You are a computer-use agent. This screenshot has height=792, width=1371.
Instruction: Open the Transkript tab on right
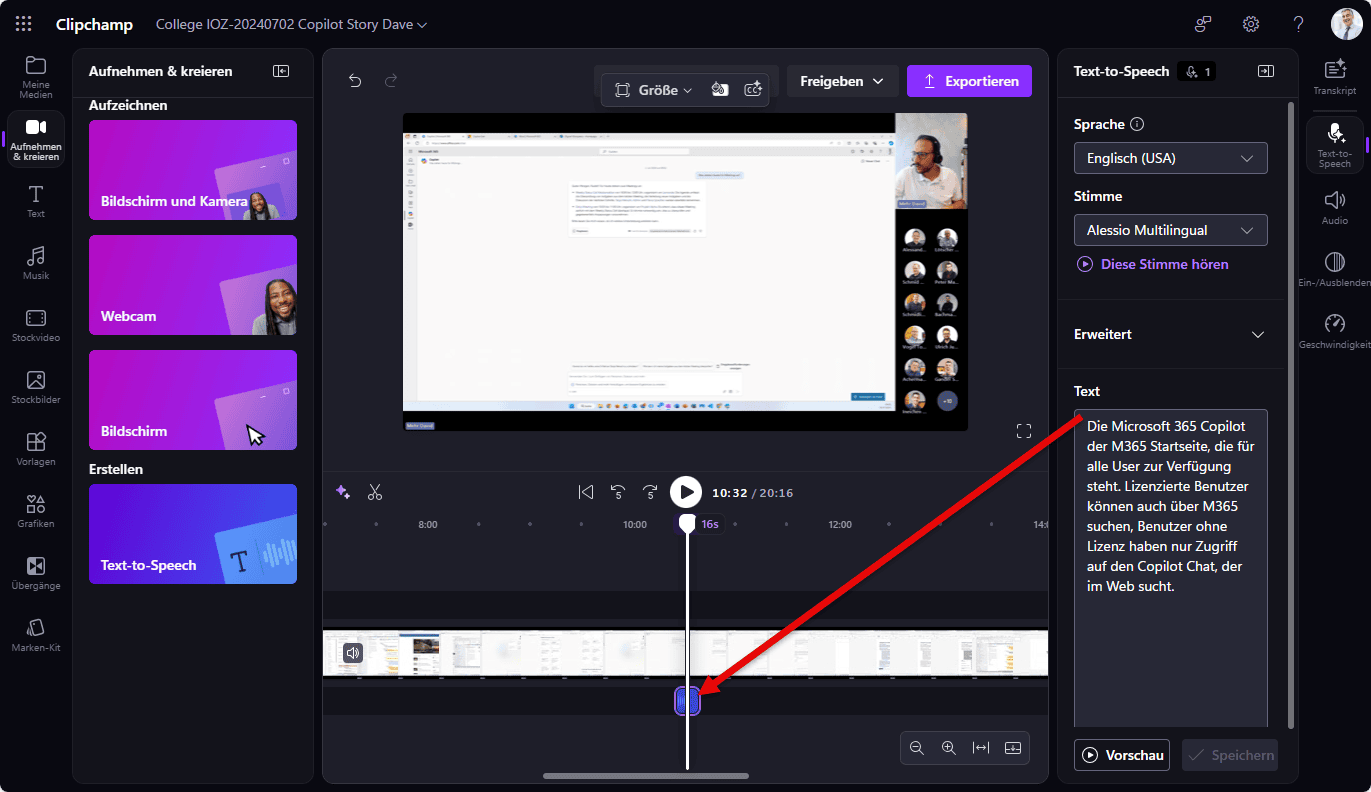1334,76
